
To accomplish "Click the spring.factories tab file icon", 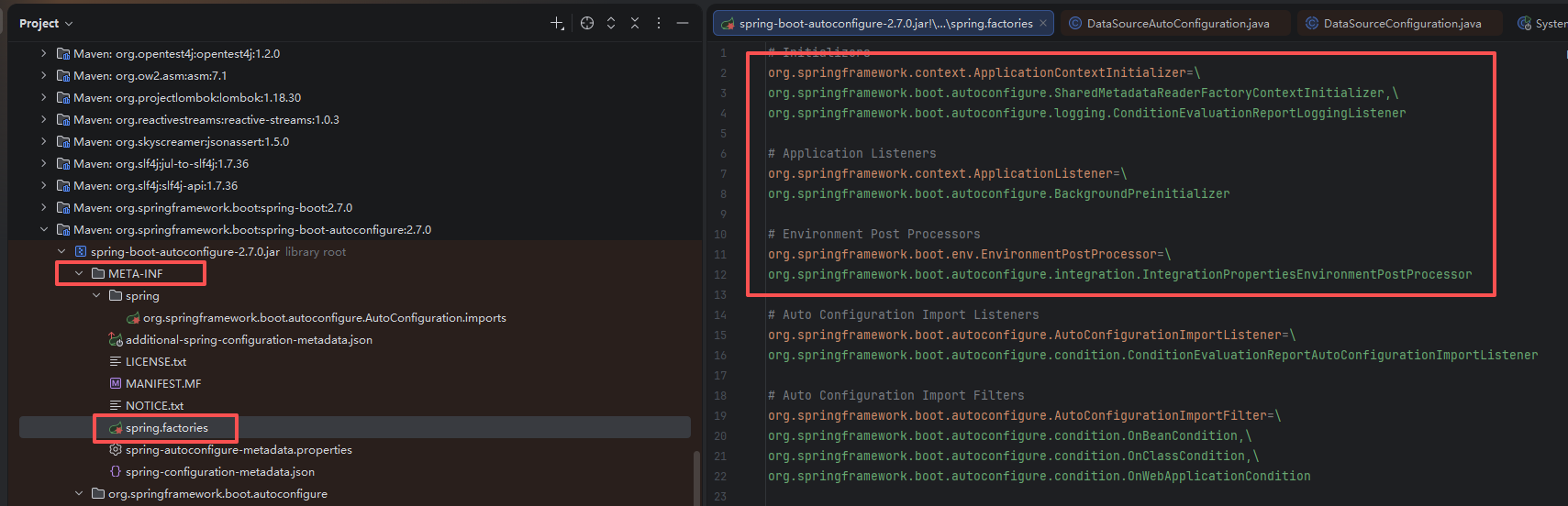I will coord(728,24).
